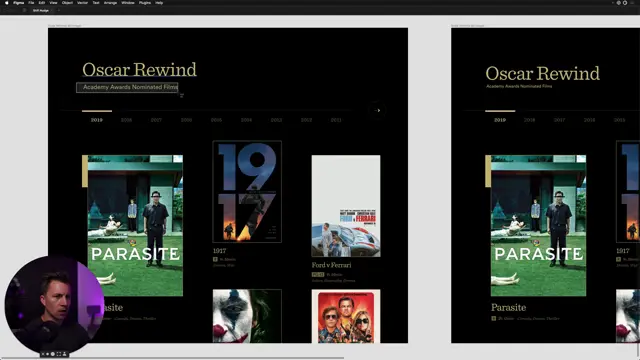
Task: Select the Parasite poster in the left frame
Action: 135,226
